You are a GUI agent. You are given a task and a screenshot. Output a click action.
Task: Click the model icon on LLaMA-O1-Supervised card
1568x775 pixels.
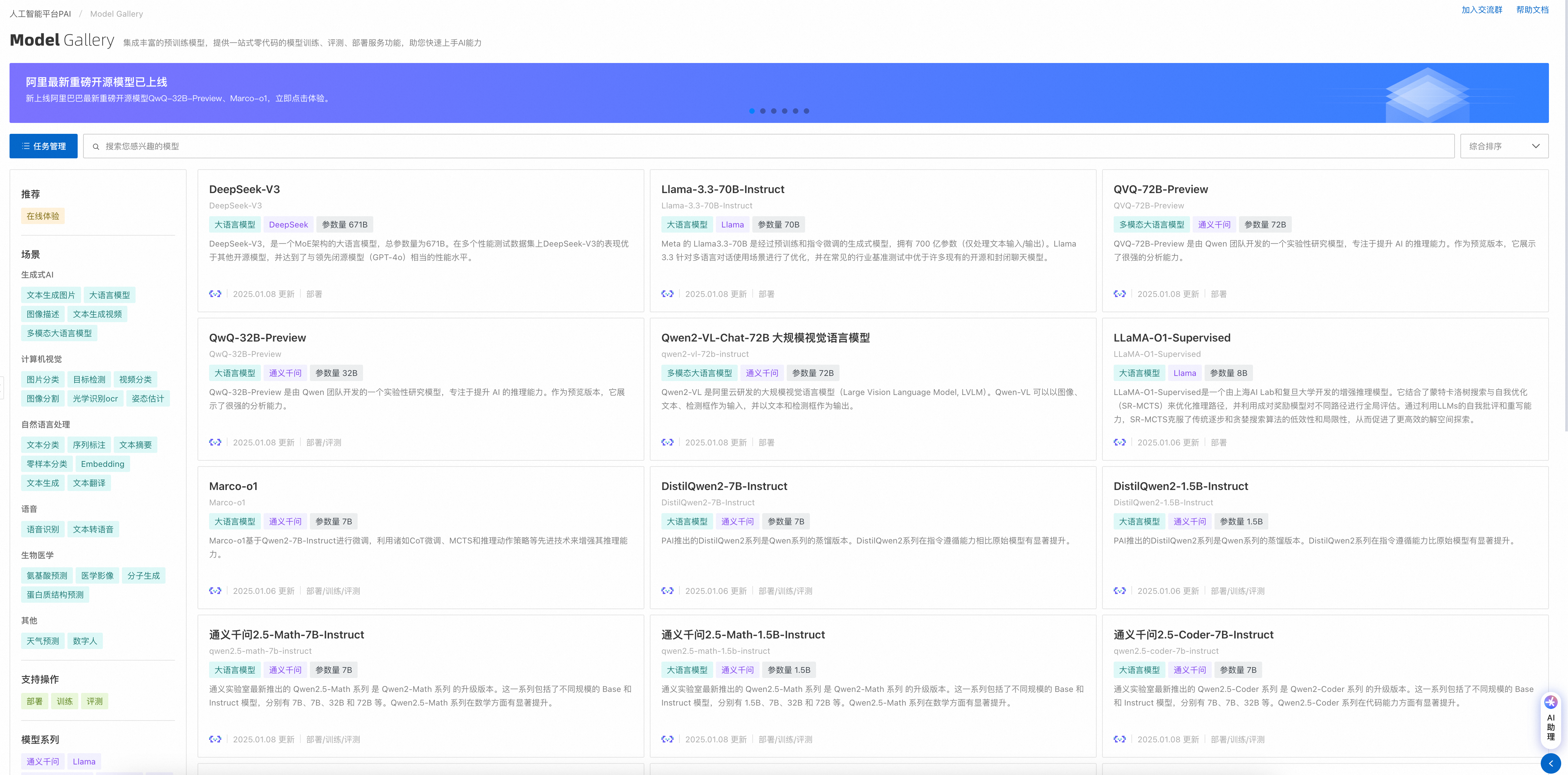tap(1119, 443)
